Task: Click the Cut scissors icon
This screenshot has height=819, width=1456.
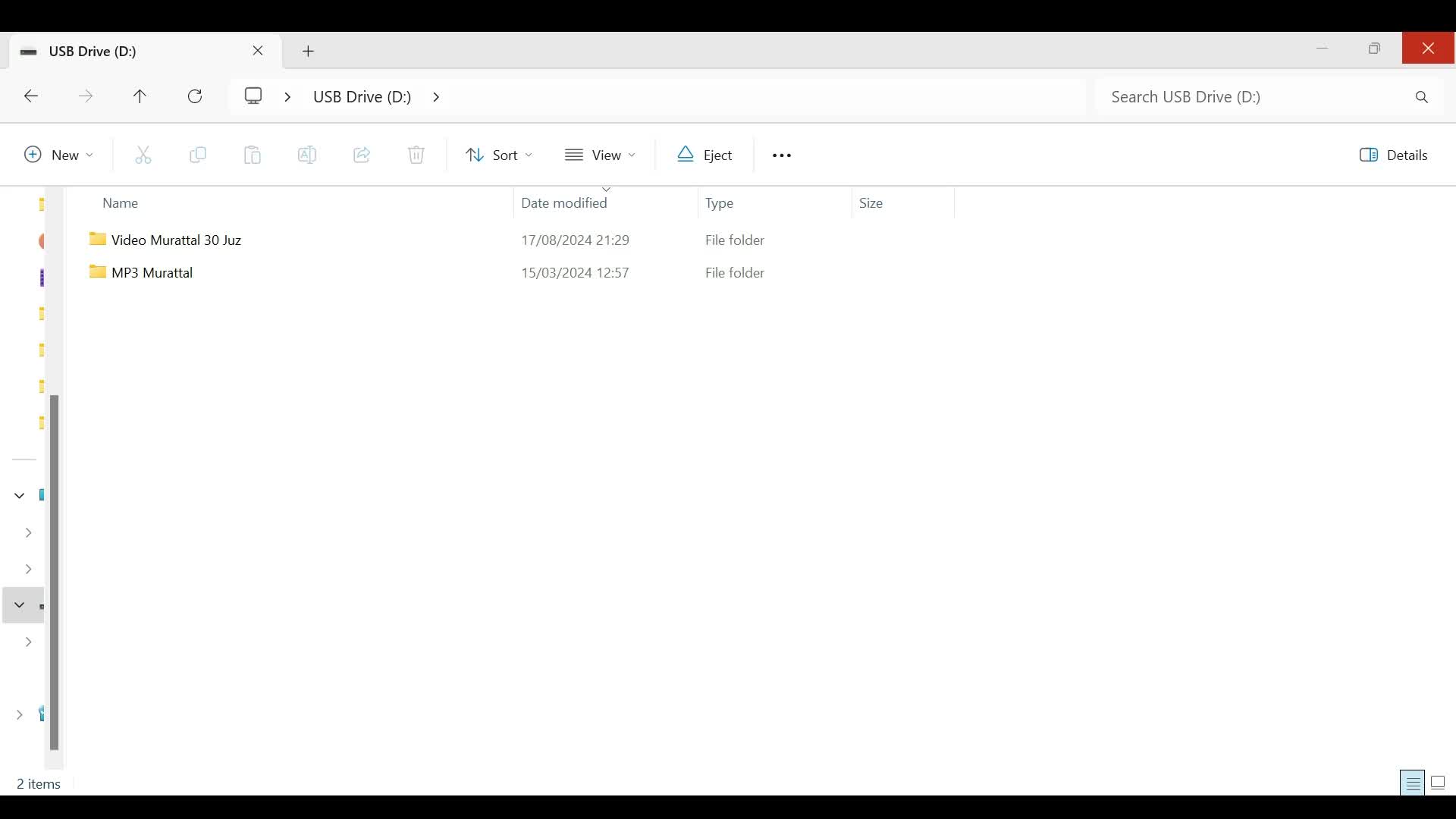Action: click(143, 155)
